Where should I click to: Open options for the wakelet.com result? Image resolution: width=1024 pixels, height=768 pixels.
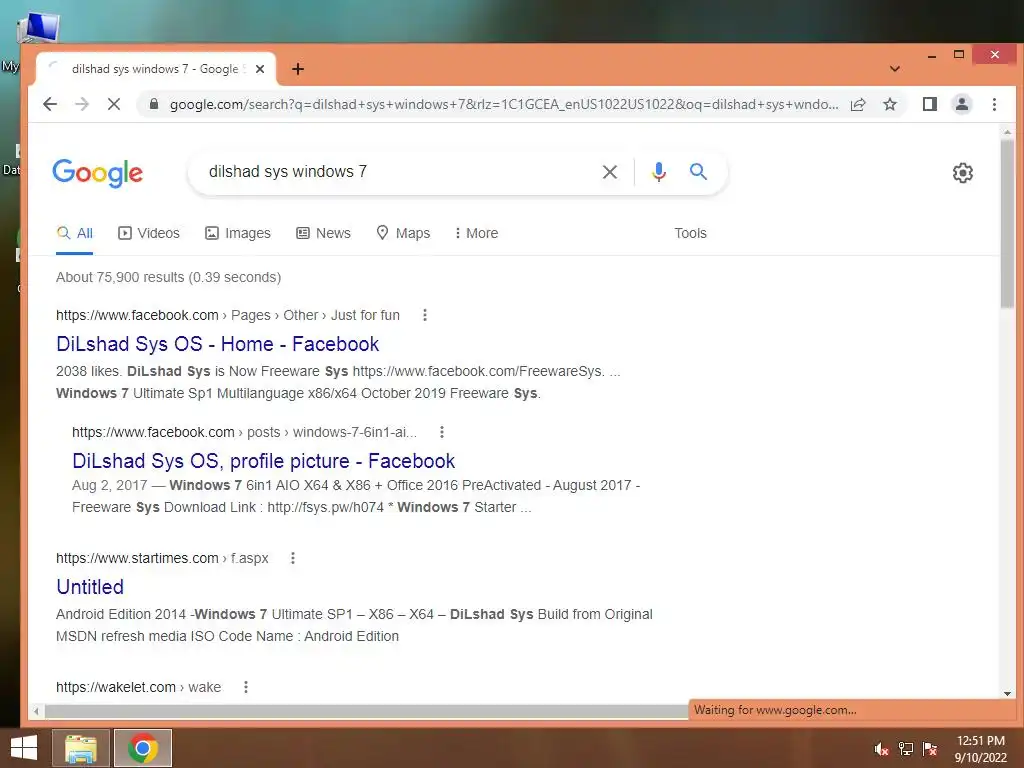click(x=246, y=687)
